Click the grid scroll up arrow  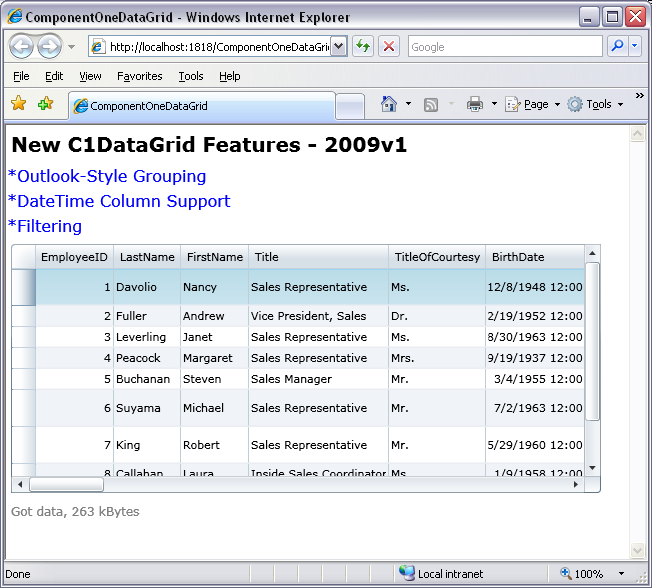coord(593,253)
